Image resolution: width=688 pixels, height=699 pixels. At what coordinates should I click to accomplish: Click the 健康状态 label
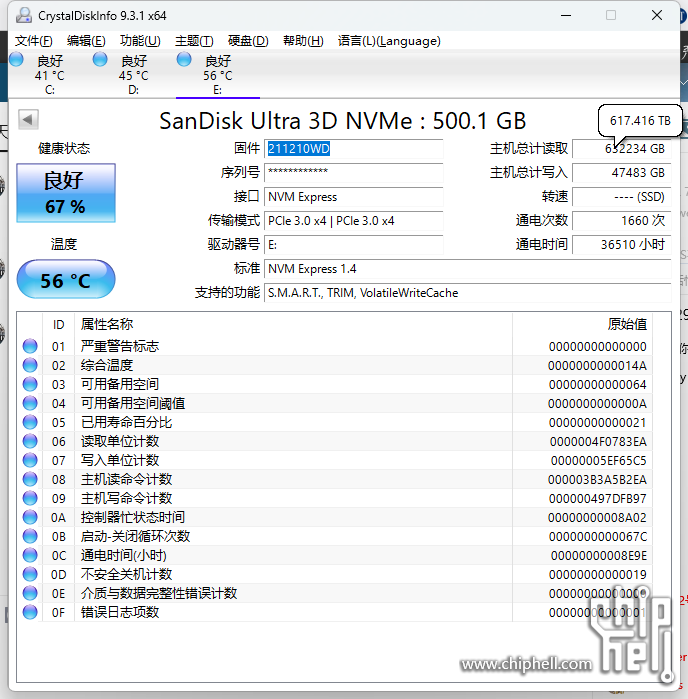point(64,148)
